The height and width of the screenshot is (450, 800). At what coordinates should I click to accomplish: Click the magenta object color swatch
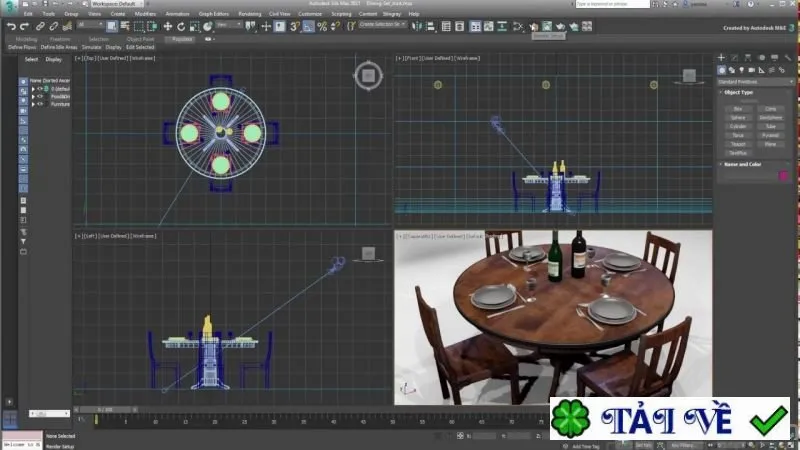783,176
